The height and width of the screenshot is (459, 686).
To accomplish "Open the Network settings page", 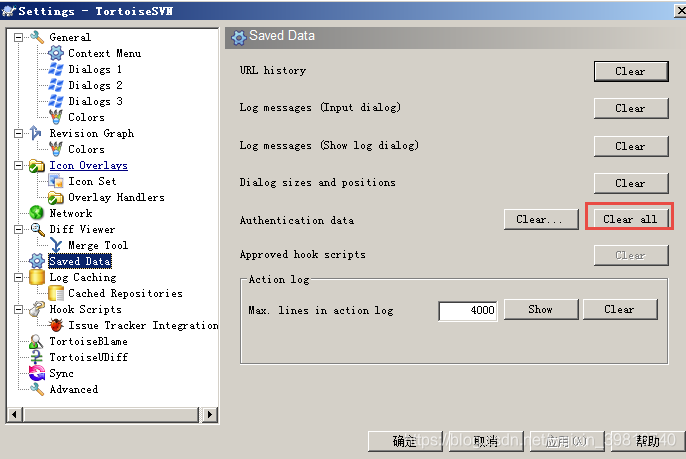I will (x=71, y=214).
